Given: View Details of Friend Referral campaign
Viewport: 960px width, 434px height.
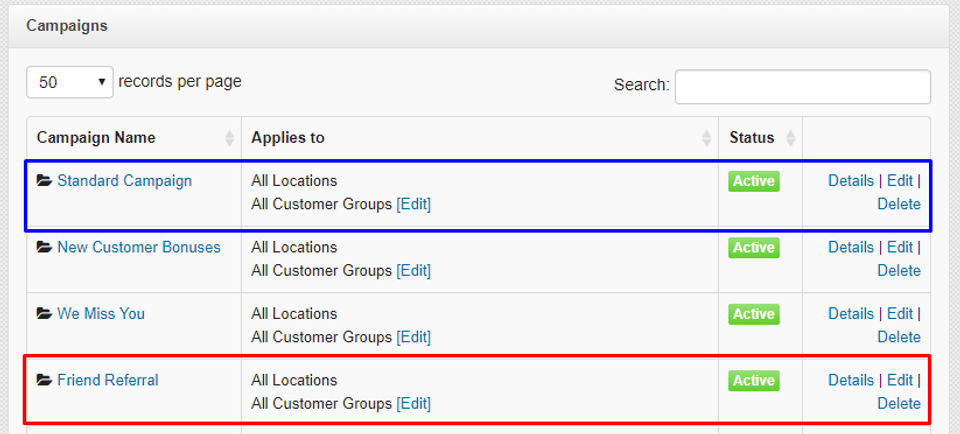Looking at the screenshot, I should [x=850, y=380].
